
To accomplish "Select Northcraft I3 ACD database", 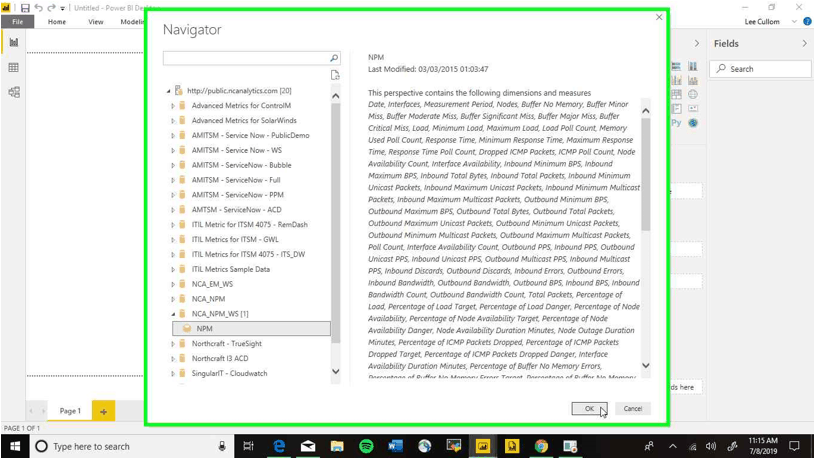I will (220, 359).
